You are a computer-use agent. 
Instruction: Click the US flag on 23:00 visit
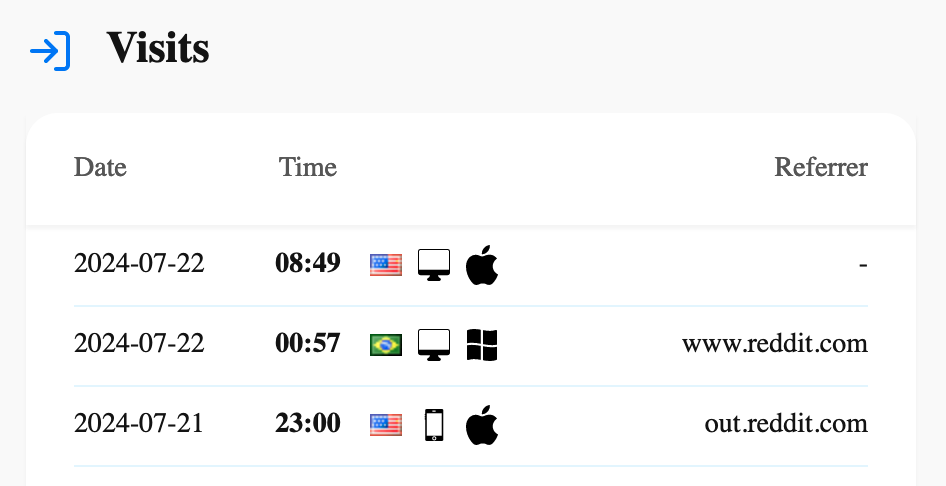pyautogui.click(x=386, y=424)
